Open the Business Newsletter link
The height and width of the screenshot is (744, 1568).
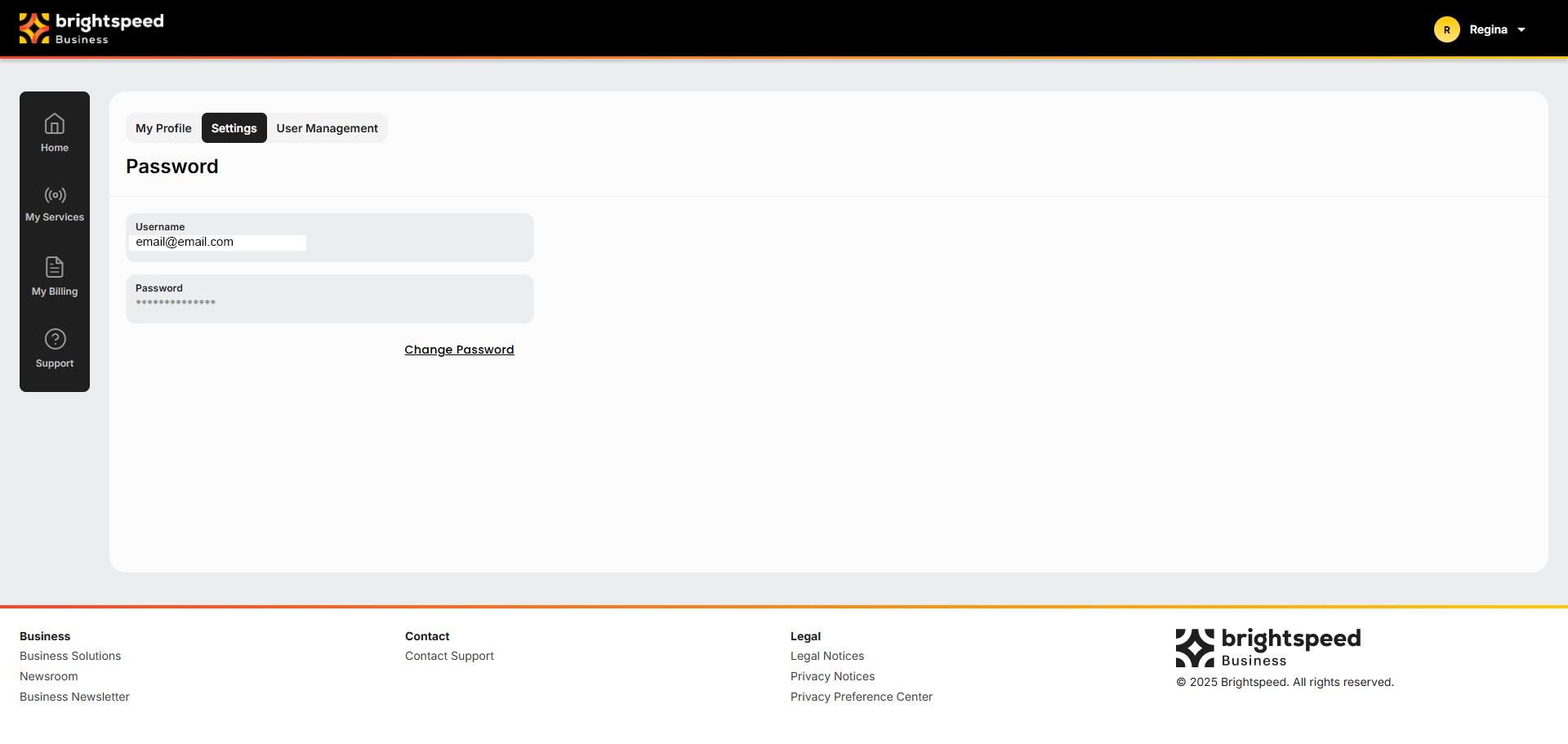74,697
